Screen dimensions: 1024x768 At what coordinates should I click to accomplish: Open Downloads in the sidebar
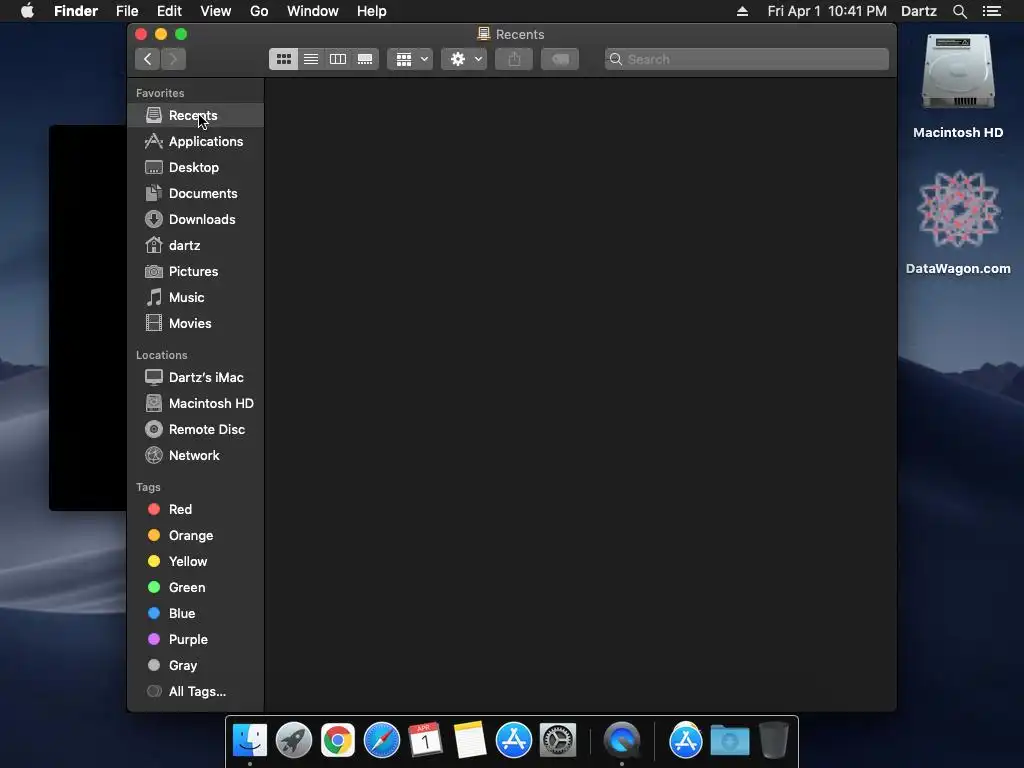(x=195, y=220)
